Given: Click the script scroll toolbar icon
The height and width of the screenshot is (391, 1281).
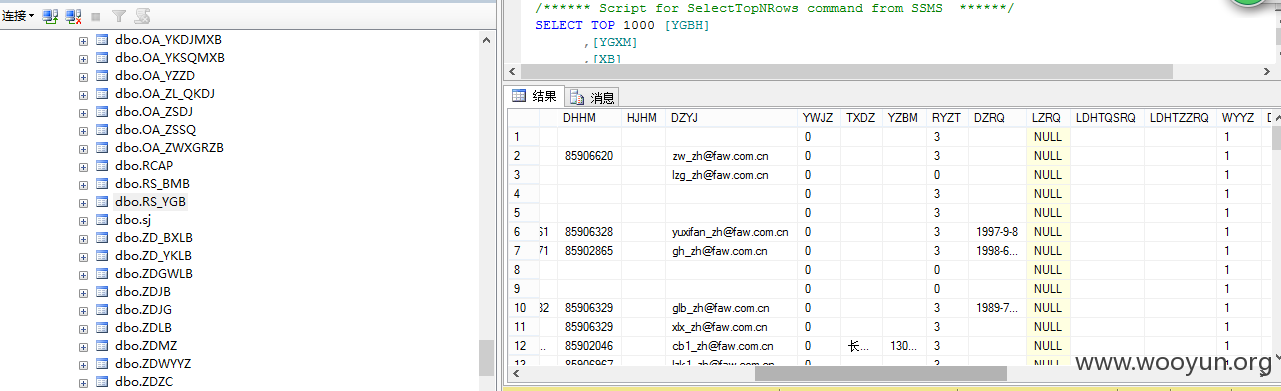Looking at the screenshot, I should 142,16.
